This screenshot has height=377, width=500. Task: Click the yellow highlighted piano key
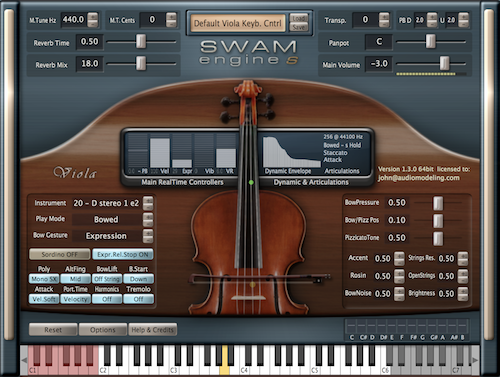pyautogui.click(x=224, y=369)
